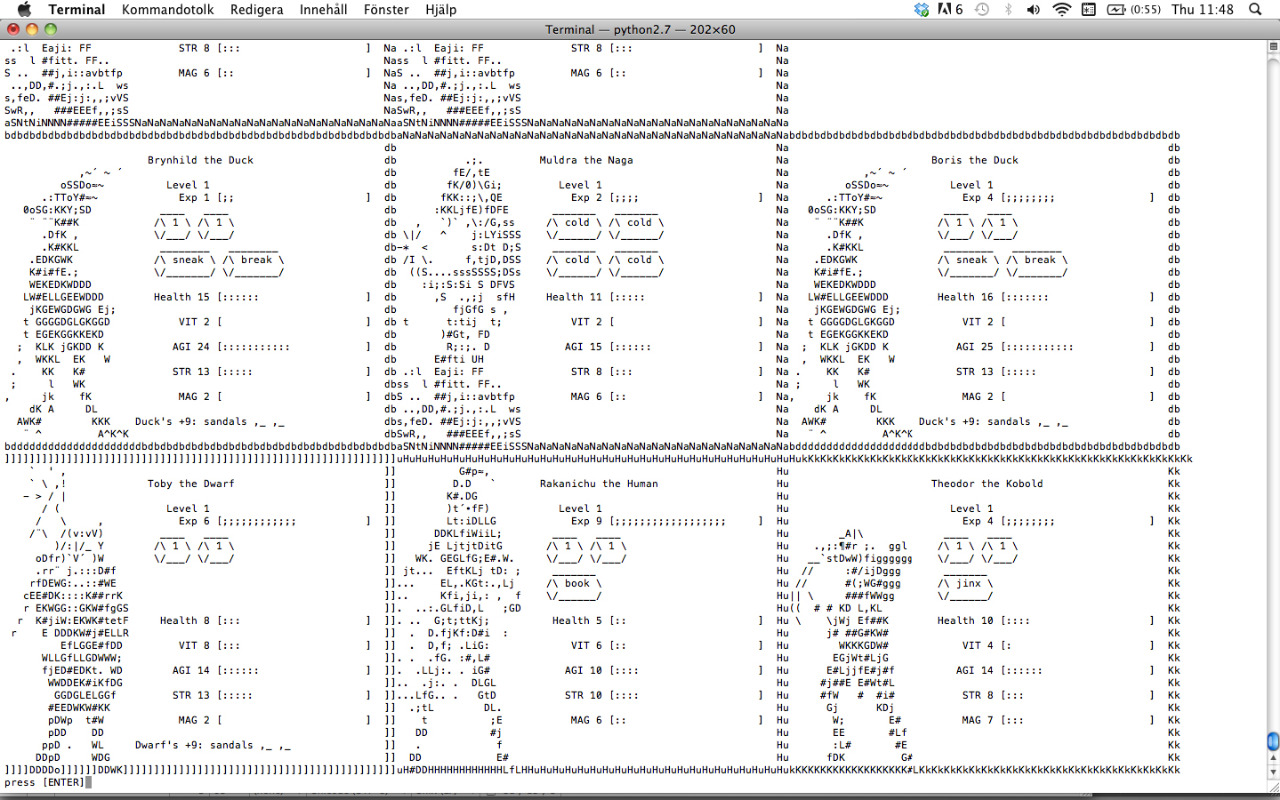This screenshot has height=800, width=1280.
Task: Click the scroll down arrow
Action: pyautogui.click(x=1272, y=773)
